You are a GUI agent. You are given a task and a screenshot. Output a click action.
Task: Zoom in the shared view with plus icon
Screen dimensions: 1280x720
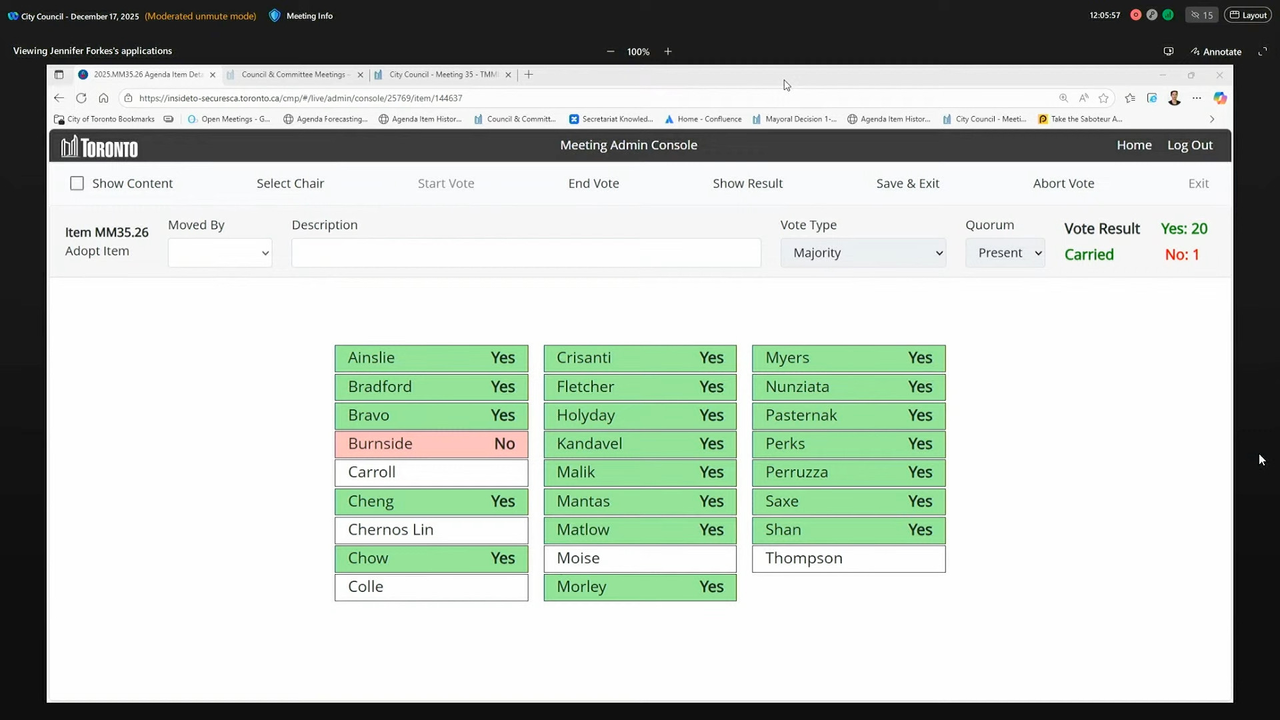pyautogui.click(x=668, y=51)
